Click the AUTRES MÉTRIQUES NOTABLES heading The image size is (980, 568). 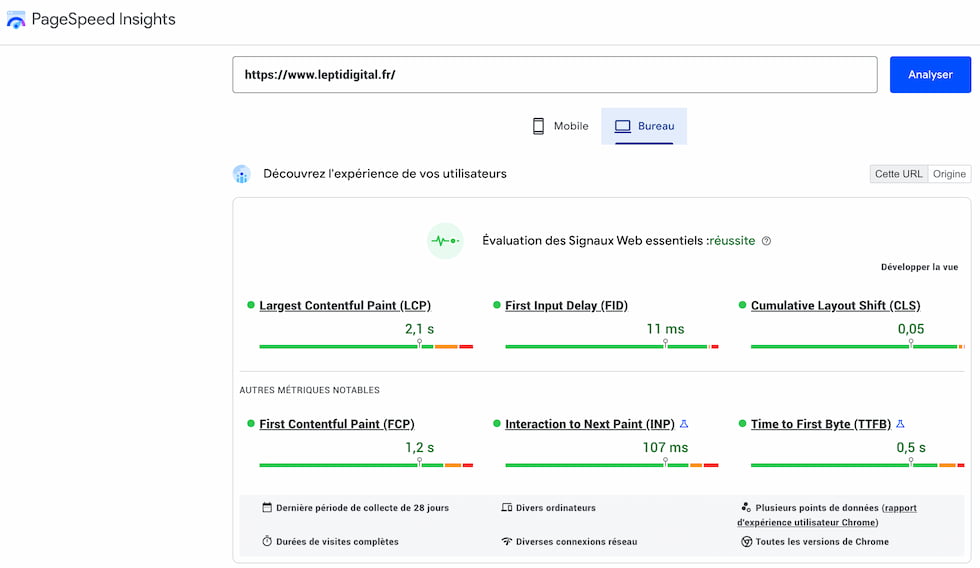pyautogui.click(x=309, y=390)
